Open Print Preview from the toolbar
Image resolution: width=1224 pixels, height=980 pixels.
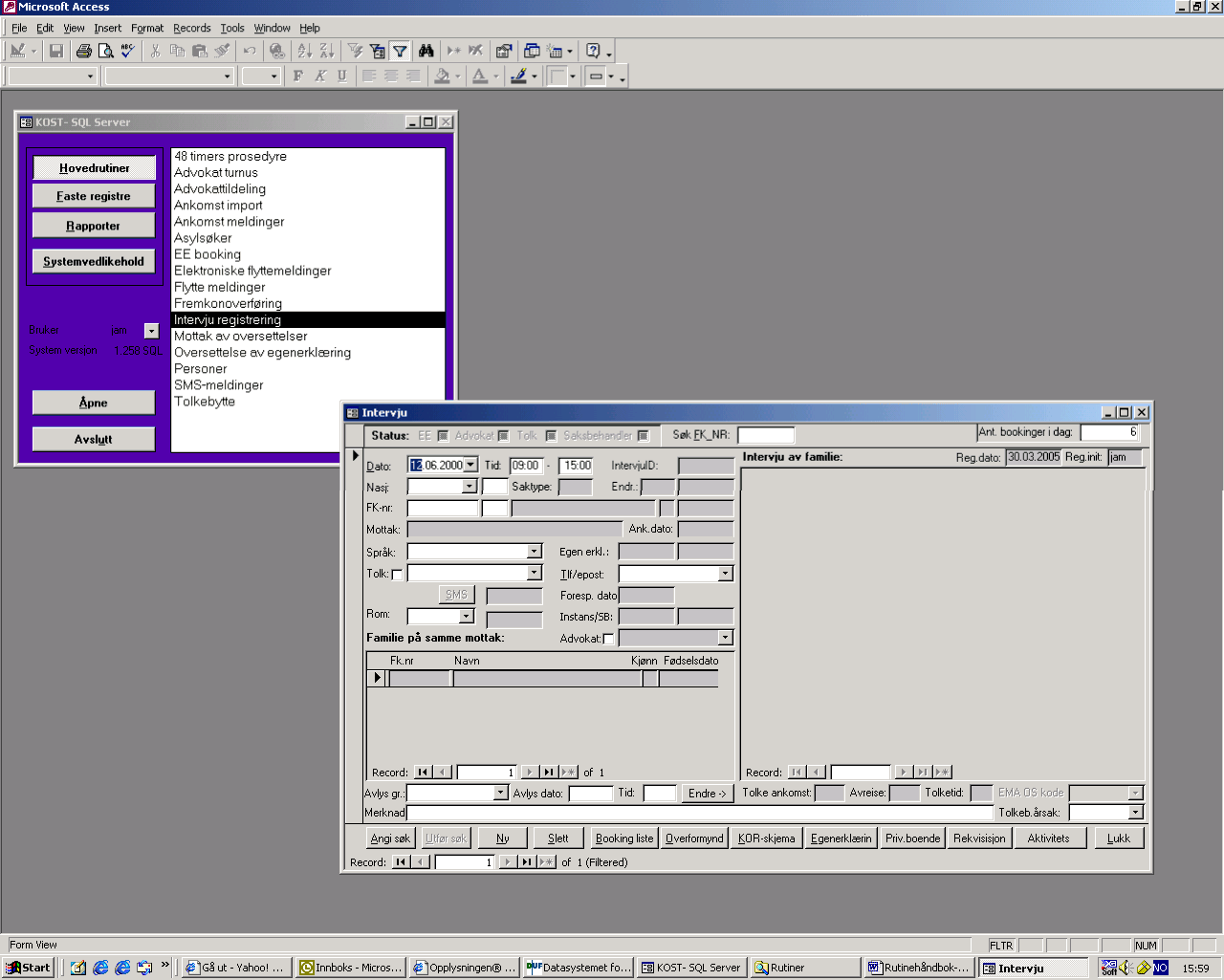[106, 51]
